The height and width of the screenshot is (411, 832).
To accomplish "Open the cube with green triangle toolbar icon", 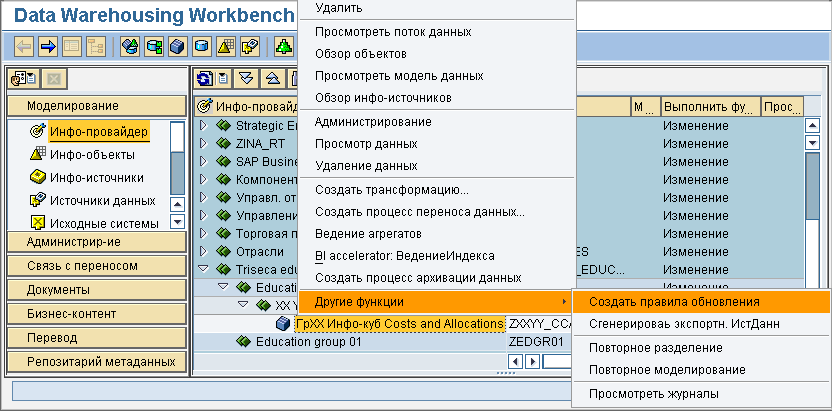I will click(x=130, y=46).
